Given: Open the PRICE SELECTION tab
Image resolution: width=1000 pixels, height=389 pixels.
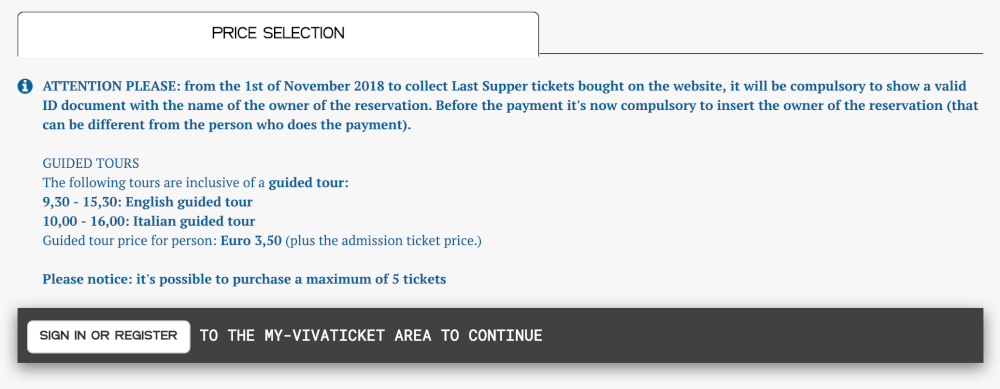Looking at the screenshot, I should coord(278,33).
